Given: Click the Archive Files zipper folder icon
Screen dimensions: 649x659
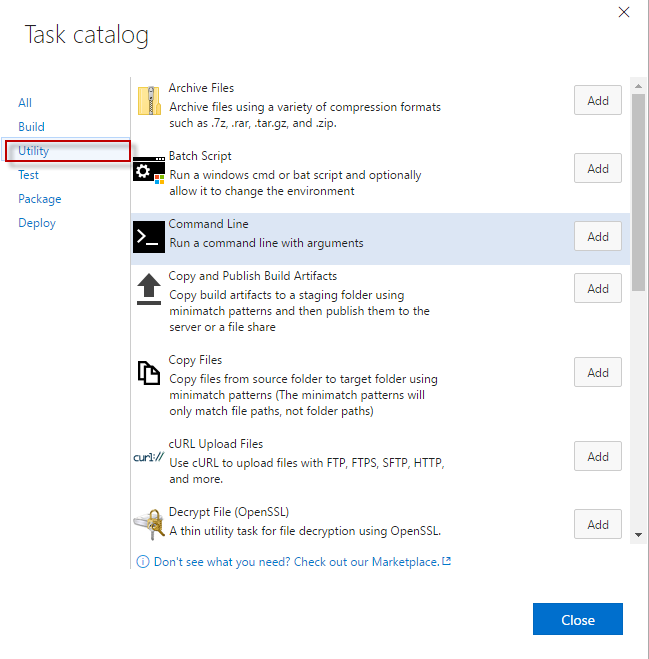Looking at the screenshot, I should tap(149, 100).
